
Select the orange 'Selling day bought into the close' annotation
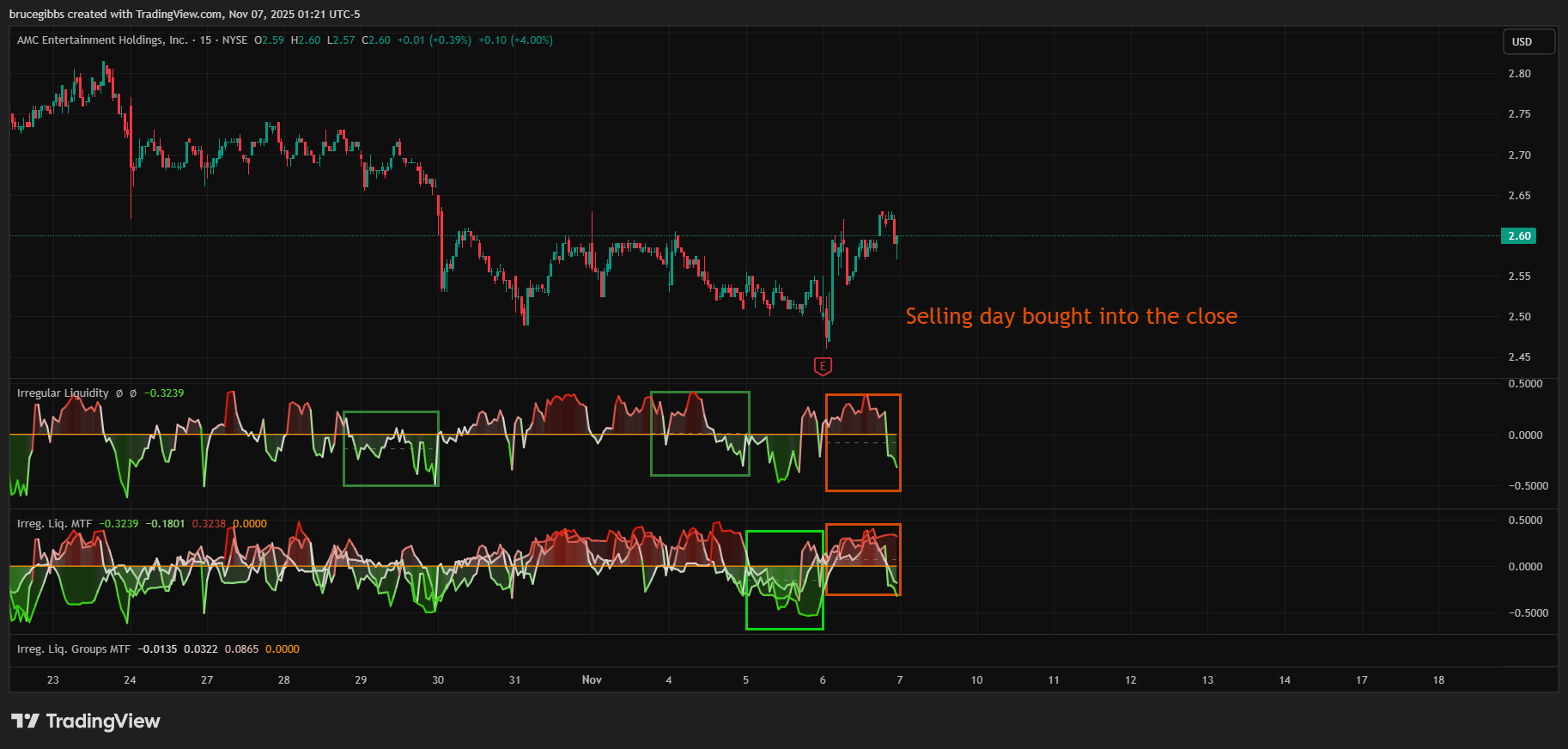1071,317
